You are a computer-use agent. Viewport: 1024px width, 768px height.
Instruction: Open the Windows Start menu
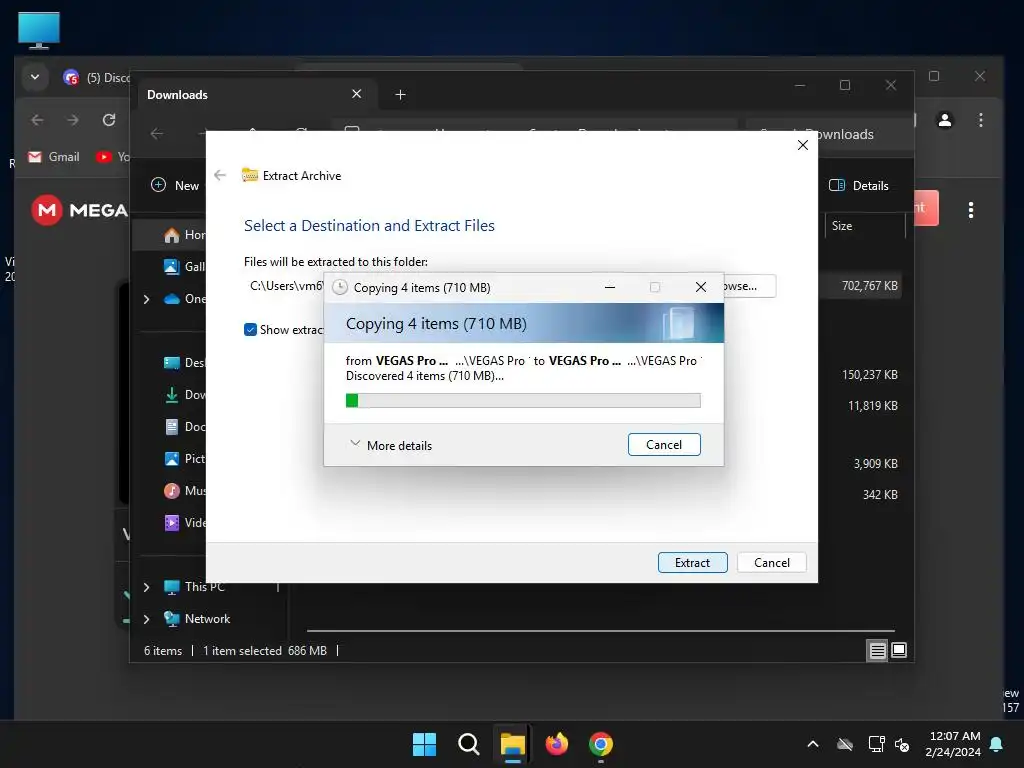(424, 744)
